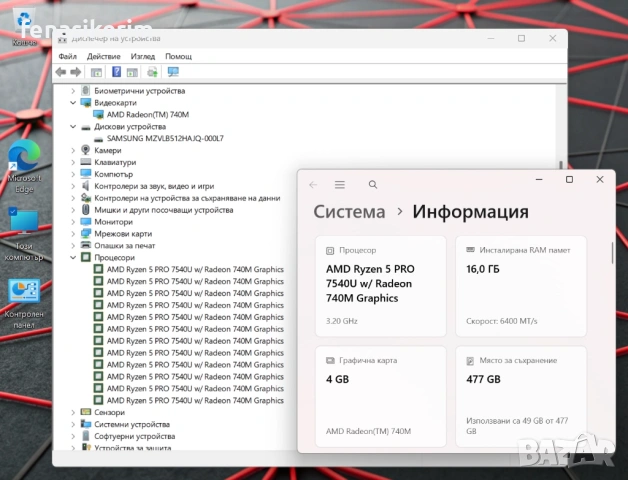Viewport: 628px width, 480px height.
Task: Click the Опашки за печат printer icon
Action: 86,245
